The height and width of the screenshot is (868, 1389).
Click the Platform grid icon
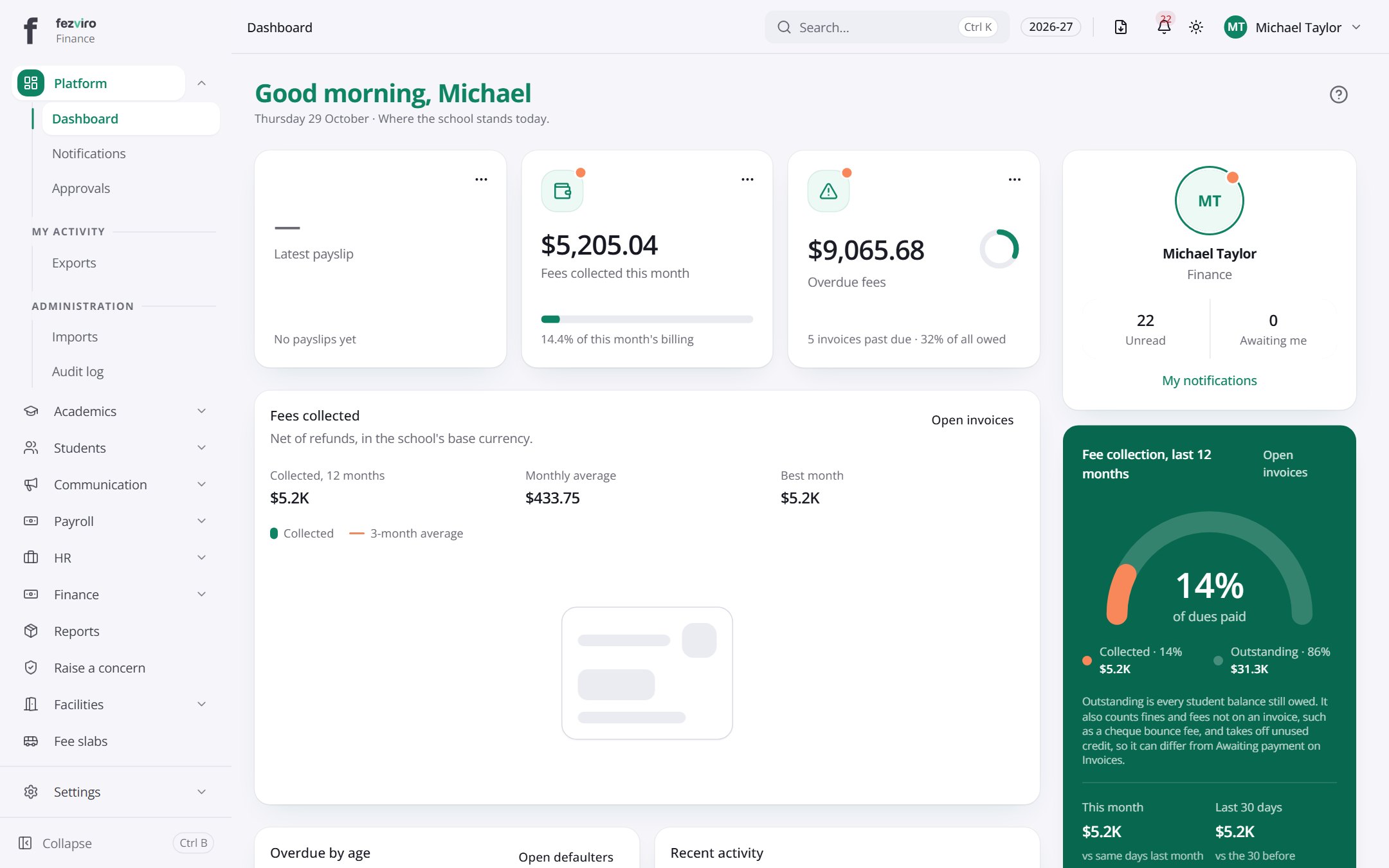pyautogui.click(x=31, y=83)
